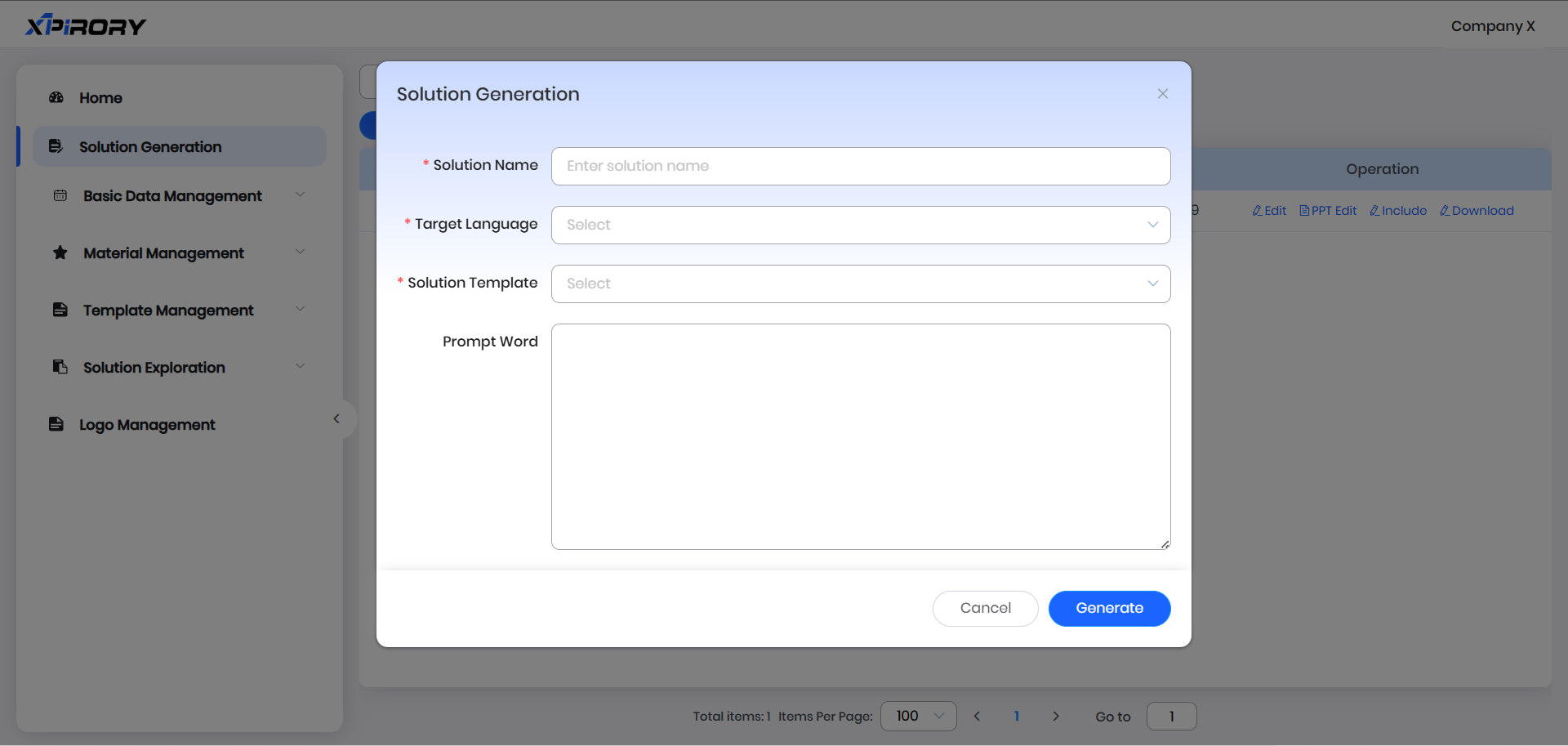Click the Solution Exploration icon in sidebar
The width and height of the screenshot is (1568, 746).
[x=60, y=368]
